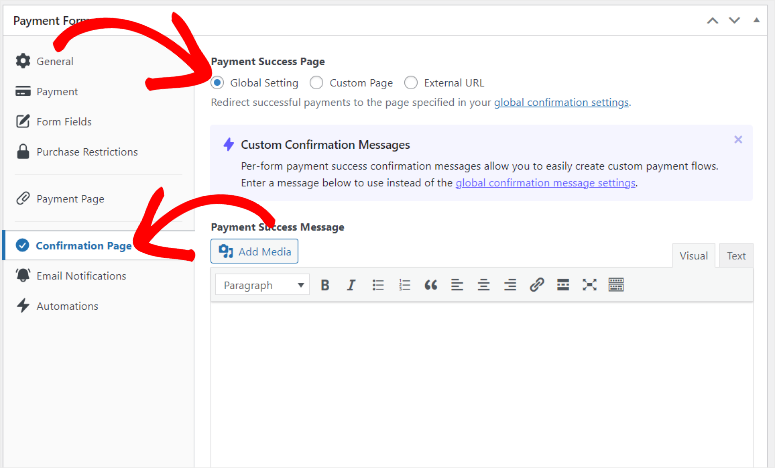Open global confirmation message settings link
Image resolution: width=775 pixels, height=468 pixels.
tap(545, 183)
